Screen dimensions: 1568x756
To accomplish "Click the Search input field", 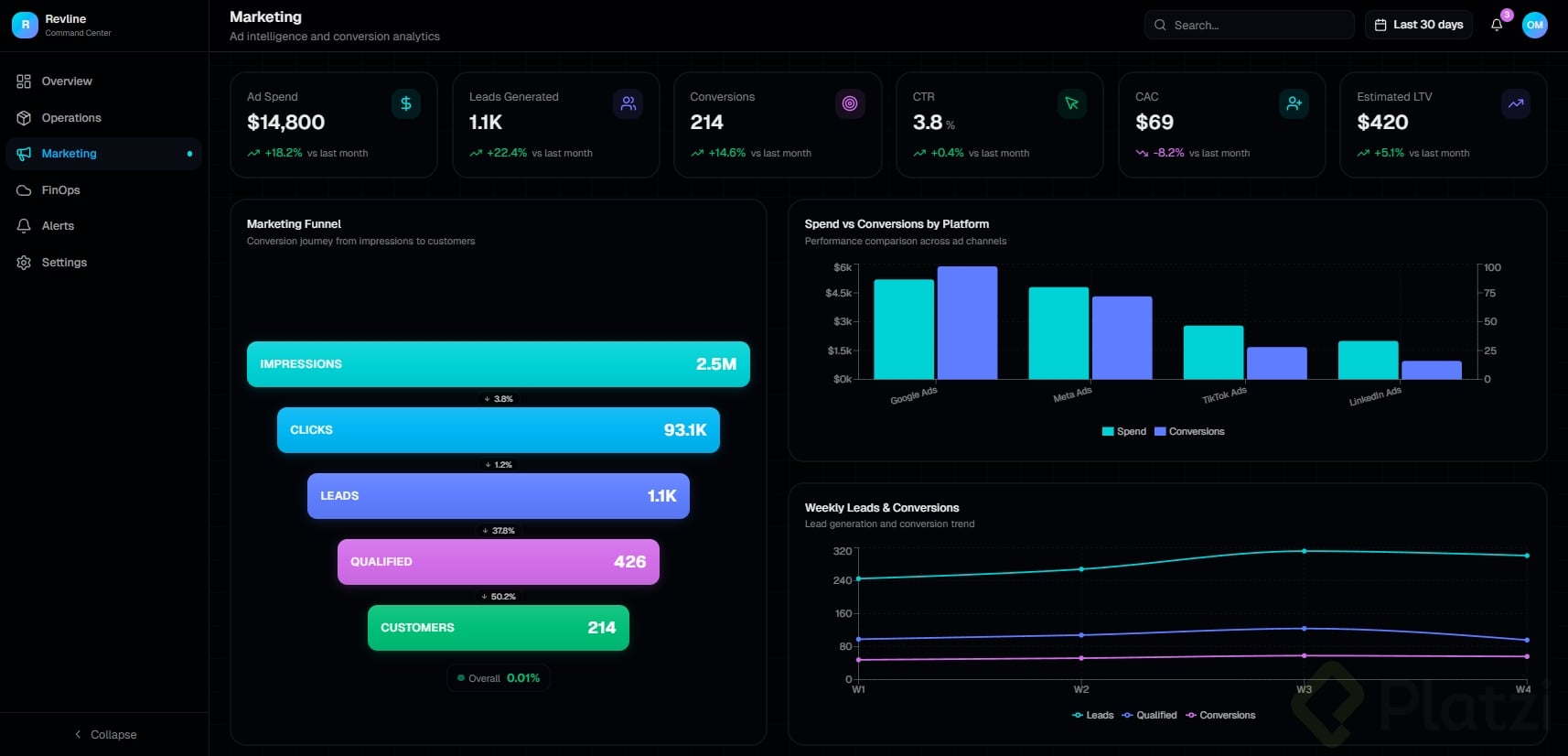I will pyautogui.click(x=1250, y=25).
